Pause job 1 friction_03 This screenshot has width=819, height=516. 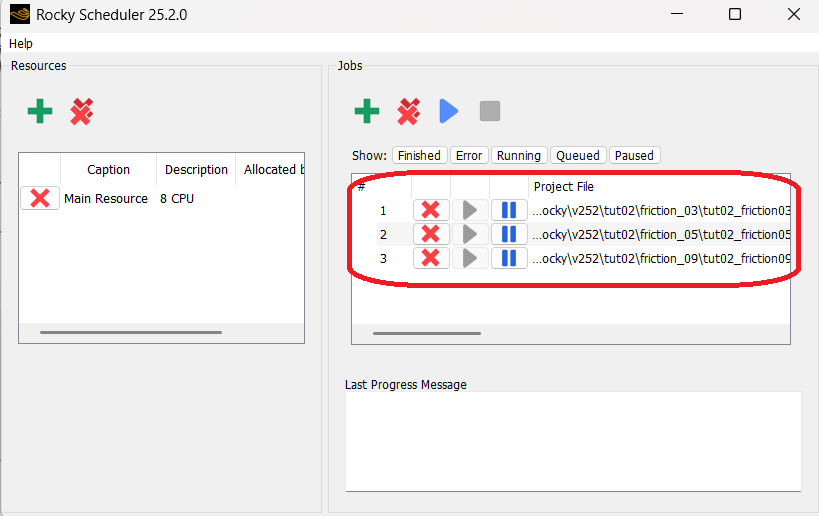click(509, 210)
